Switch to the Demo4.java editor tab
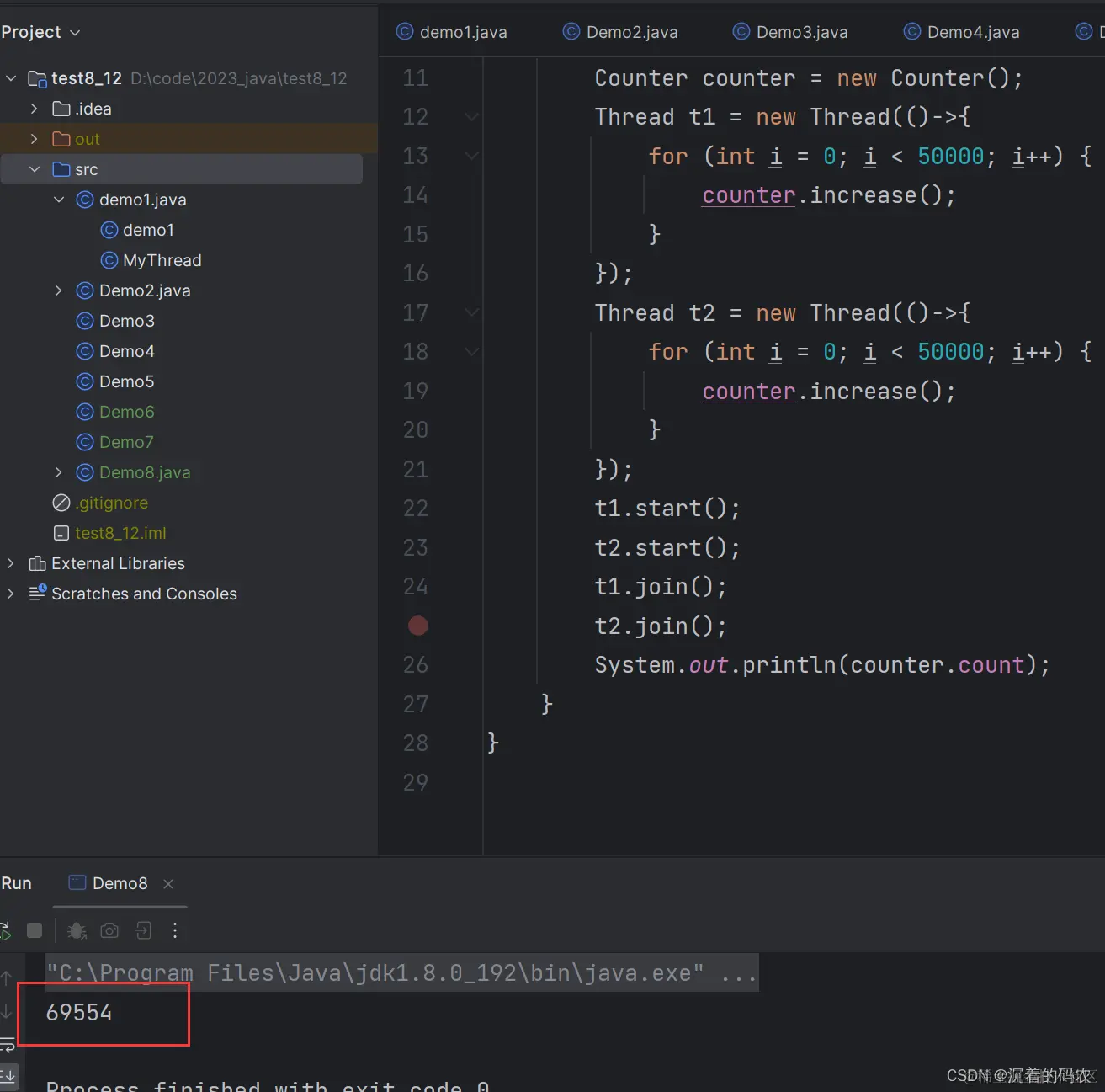 pos(961,32)
